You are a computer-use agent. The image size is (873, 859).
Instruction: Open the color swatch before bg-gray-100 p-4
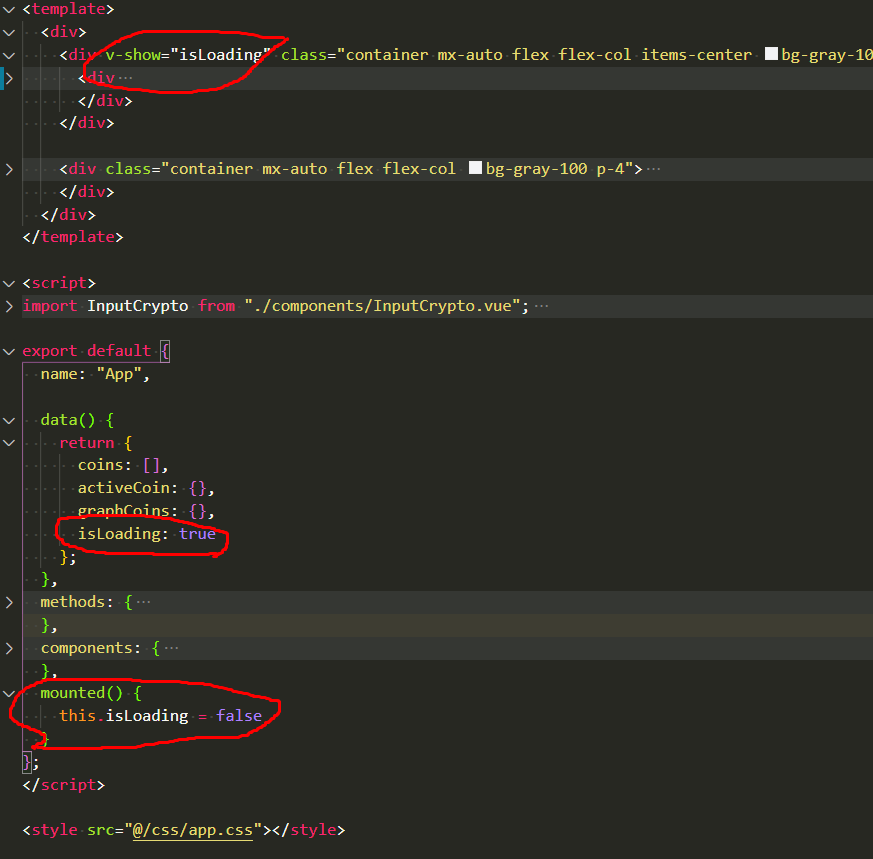475,168
